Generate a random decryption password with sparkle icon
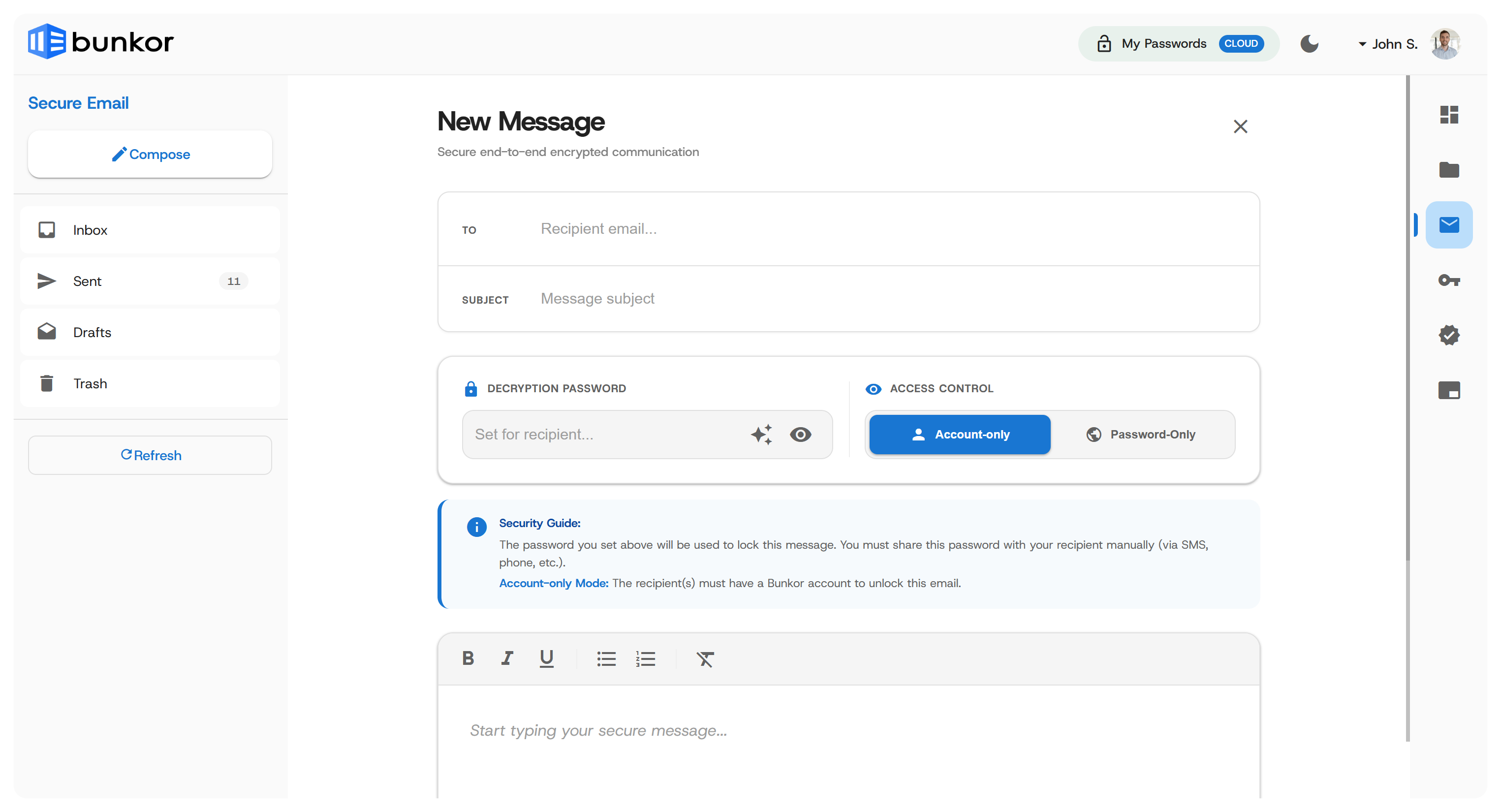This screenshot has height=812, width=1501. [761, 435]
